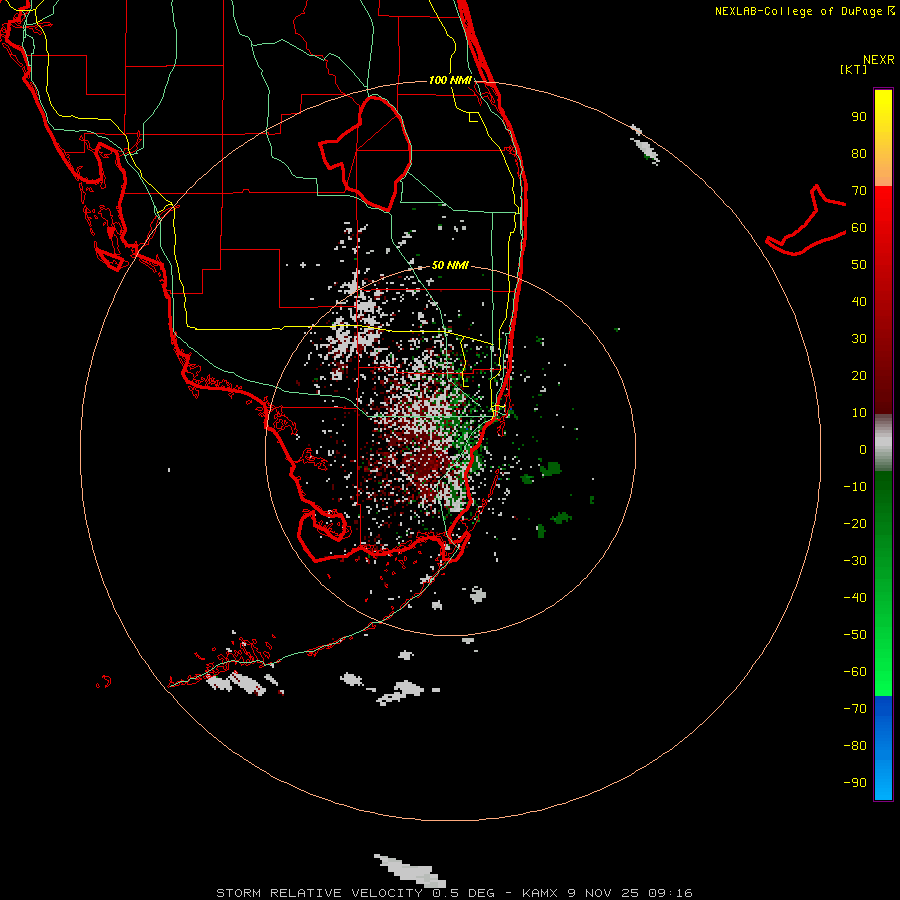This screenshot has width=900, height=900.
Task: Click the STORM RELATIVE VELOCITY product title
Action: point(319,893)
